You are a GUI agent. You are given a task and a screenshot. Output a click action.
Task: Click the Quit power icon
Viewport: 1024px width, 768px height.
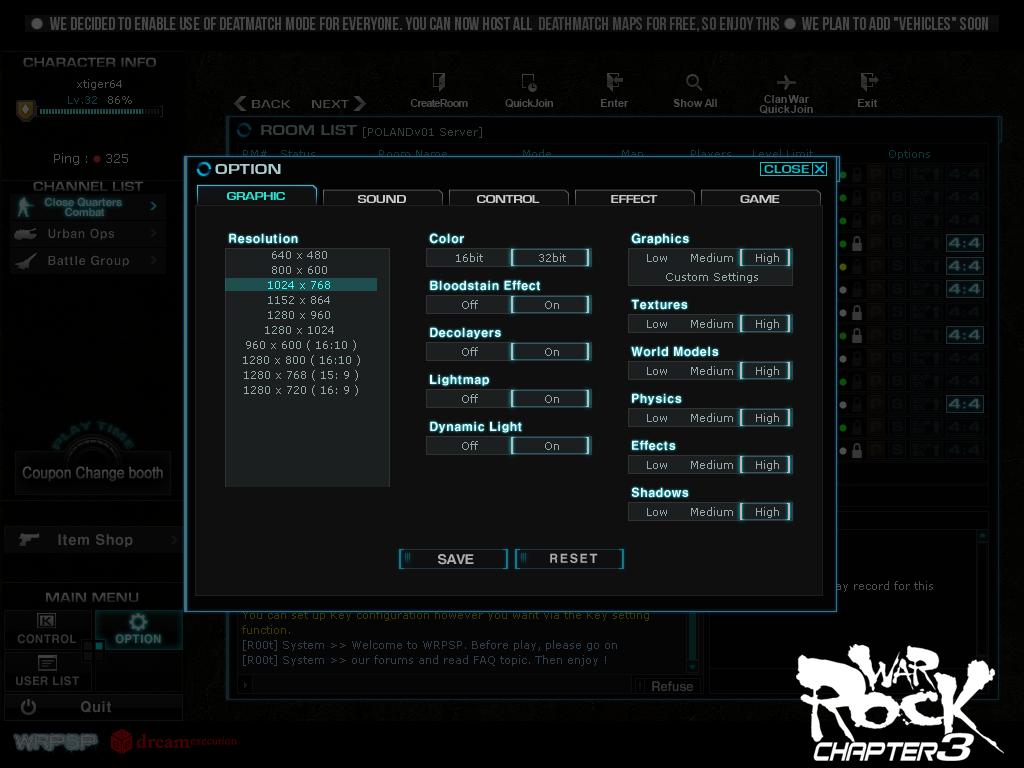[28, 707]
